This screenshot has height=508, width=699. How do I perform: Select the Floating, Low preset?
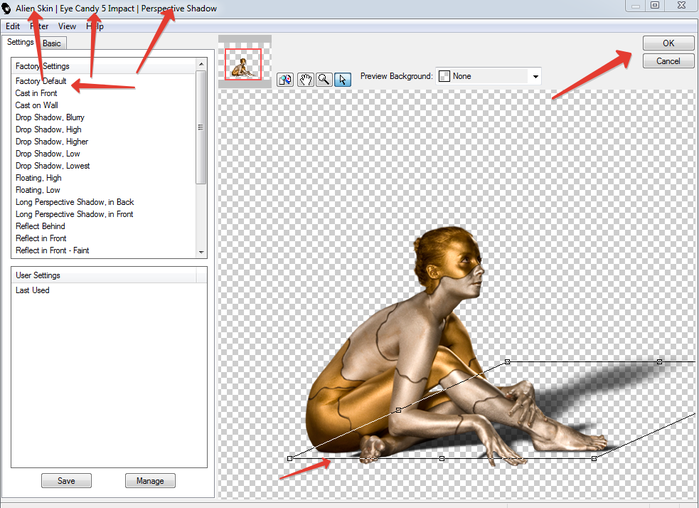click(37, 190)
